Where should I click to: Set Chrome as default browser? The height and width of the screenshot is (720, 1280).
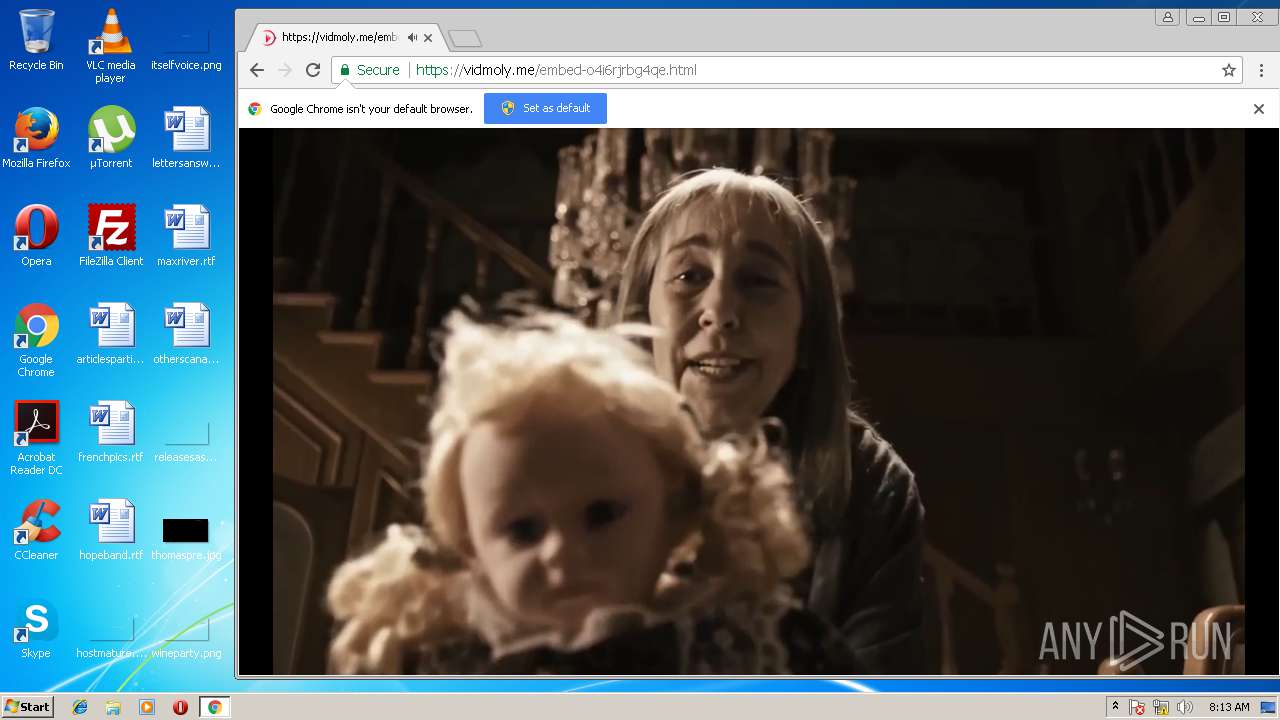coord(545,108)
